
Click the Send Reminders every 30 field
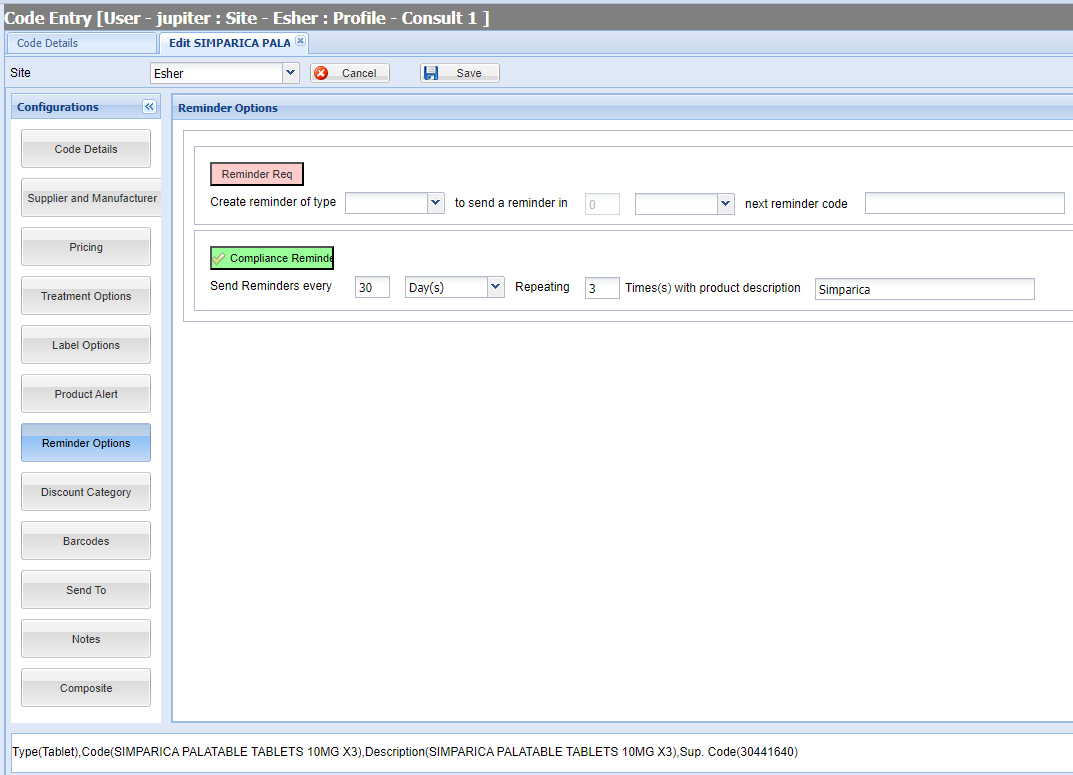tap(372, 287)
